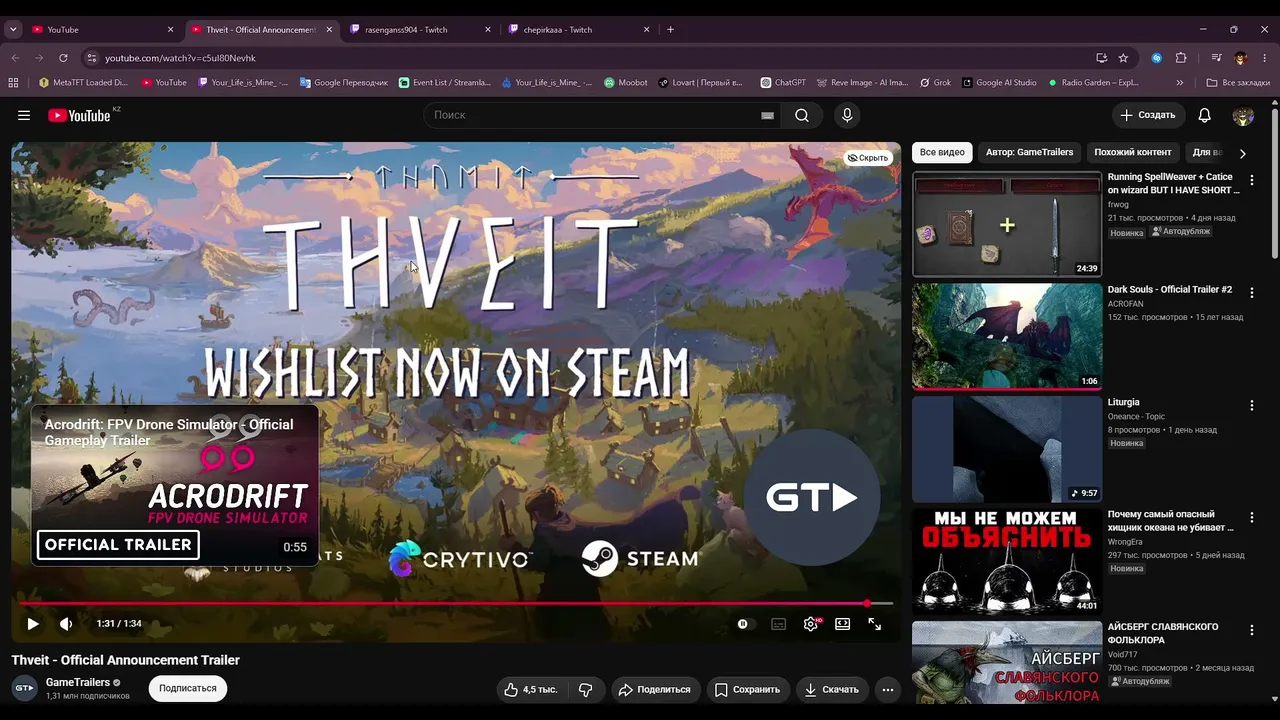Open the tab search dropdown arrow
The height and width of the screenshot is (720, 1280).
[x=13, y=30]
